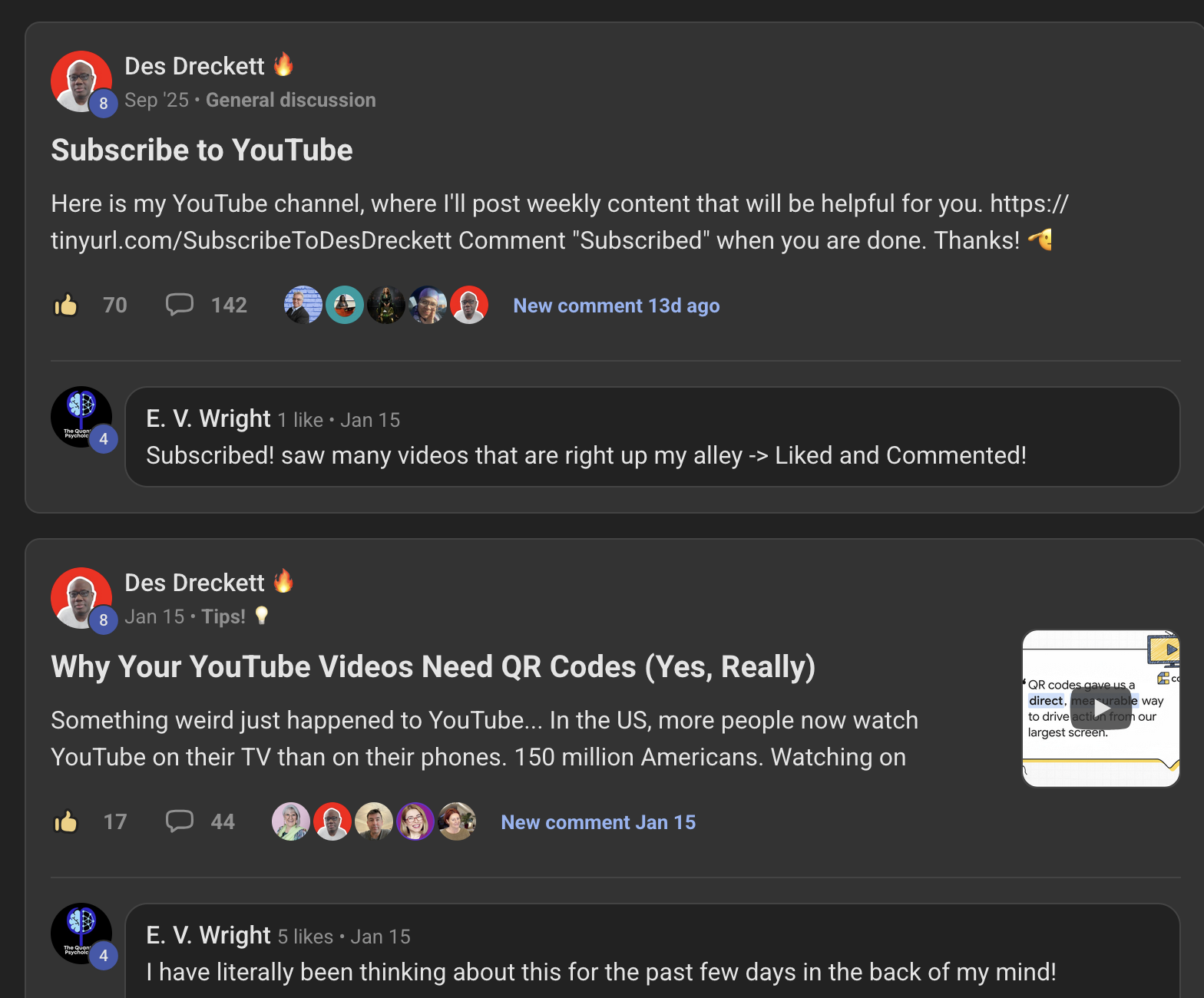Viewport: 1204px width, 998px height.
Task: Open comments on Subscribe to YouTube post
Action: tap(180, 305)
